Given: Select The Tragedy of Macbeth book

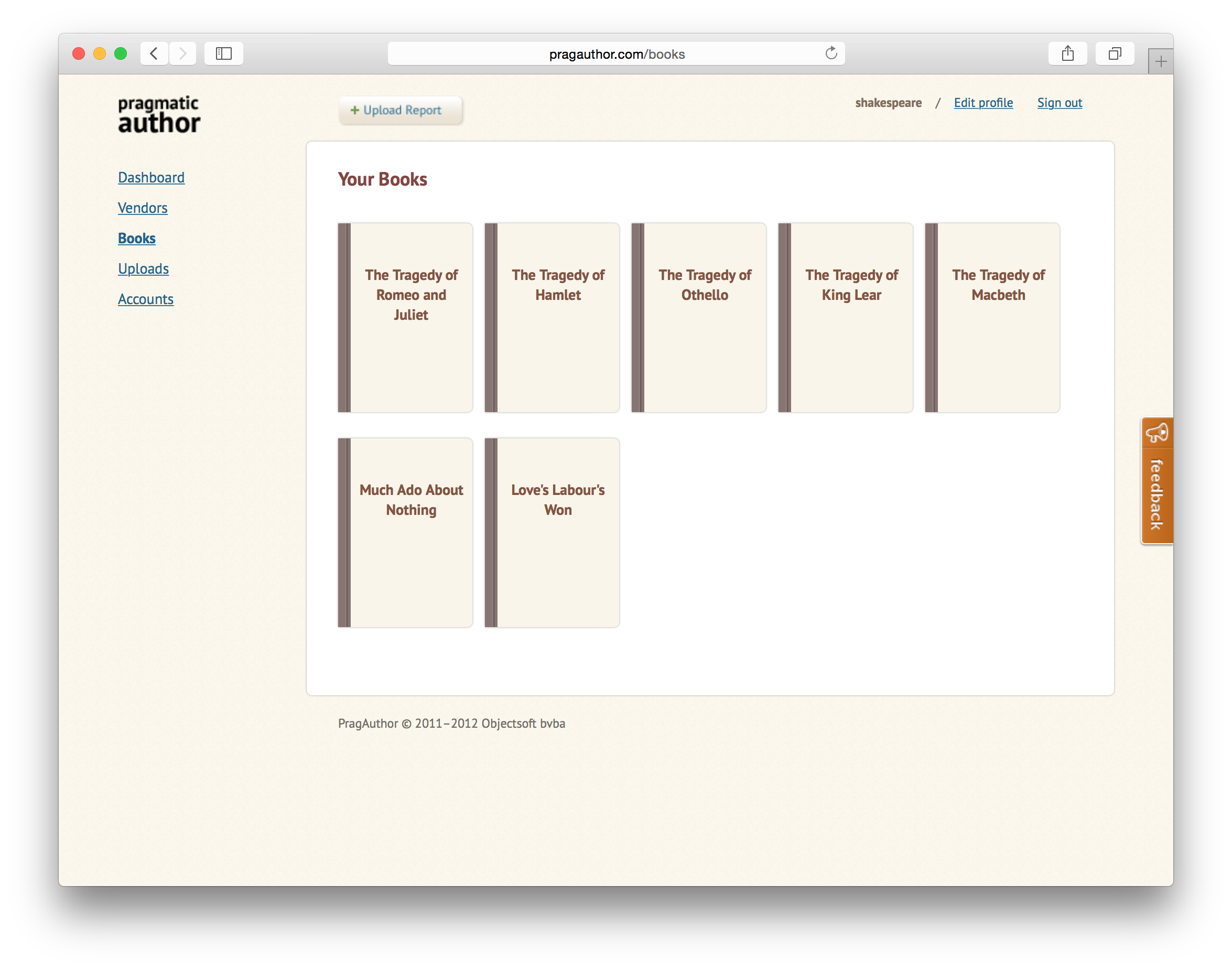Looking at the screenshot, I should point(992,317).
